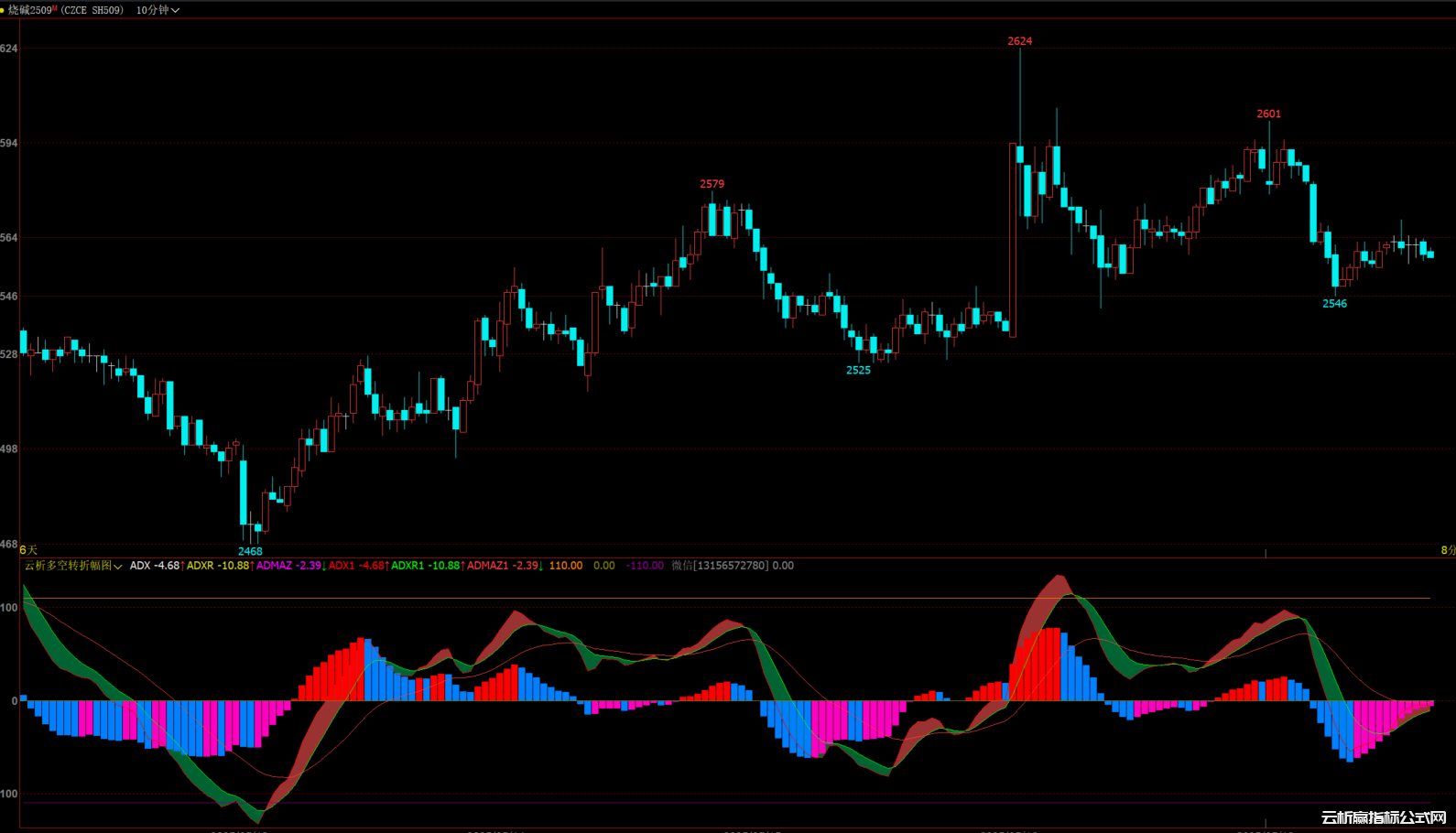The width and height of the screenshot is (1456, 833).
Task: Select the 2624 high price label
Action: point(1019,41)
